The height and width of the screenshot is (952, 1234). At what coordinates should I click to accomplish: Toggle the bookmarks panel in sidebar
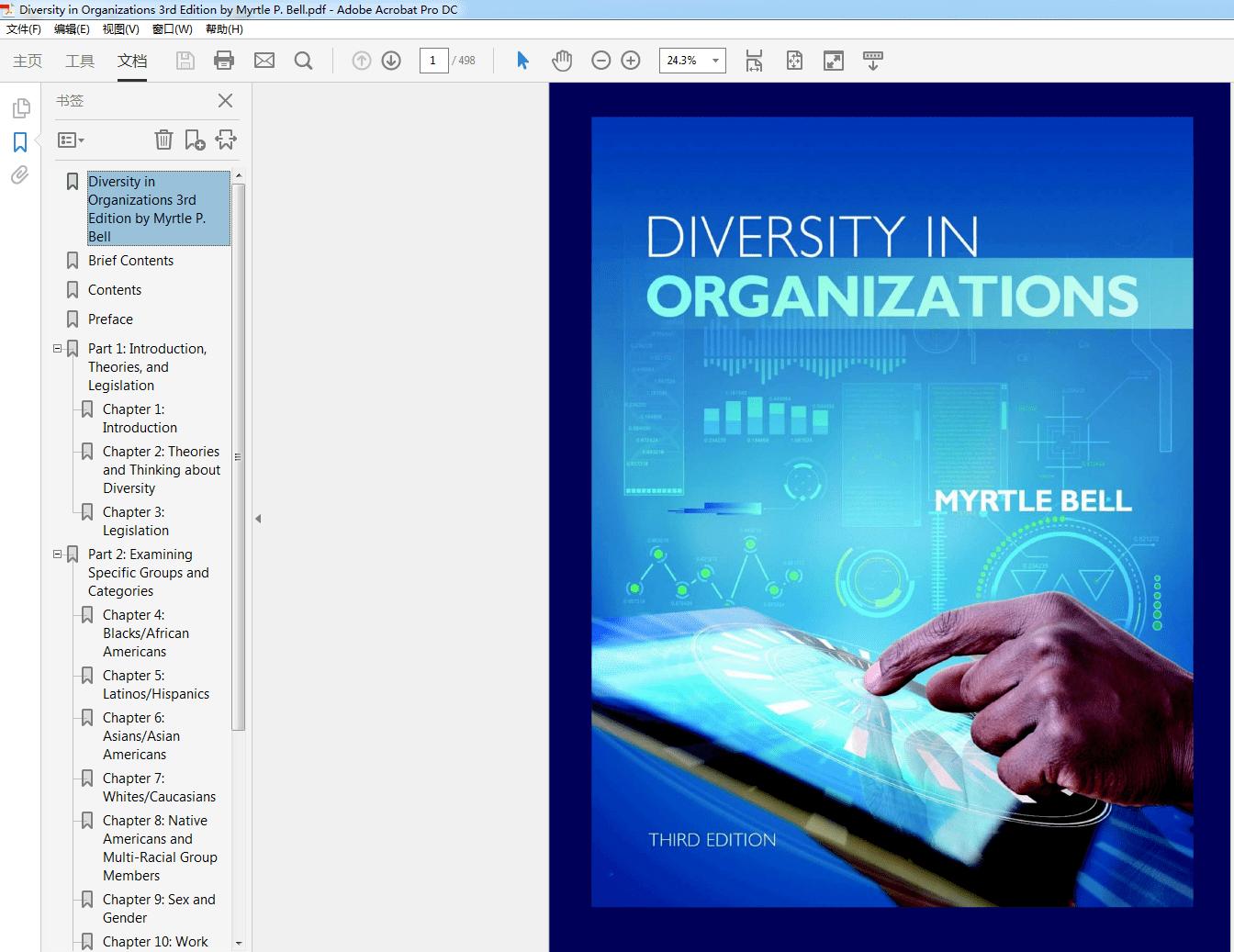20,142
